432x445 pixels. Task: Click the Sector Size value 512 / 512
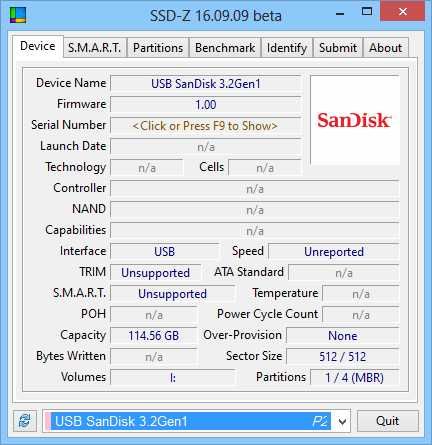point(343,357)
